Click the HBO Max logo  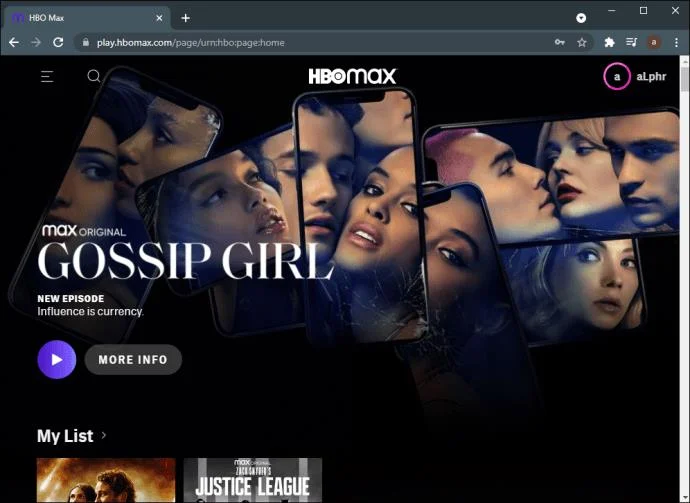[x=352, y=76]
